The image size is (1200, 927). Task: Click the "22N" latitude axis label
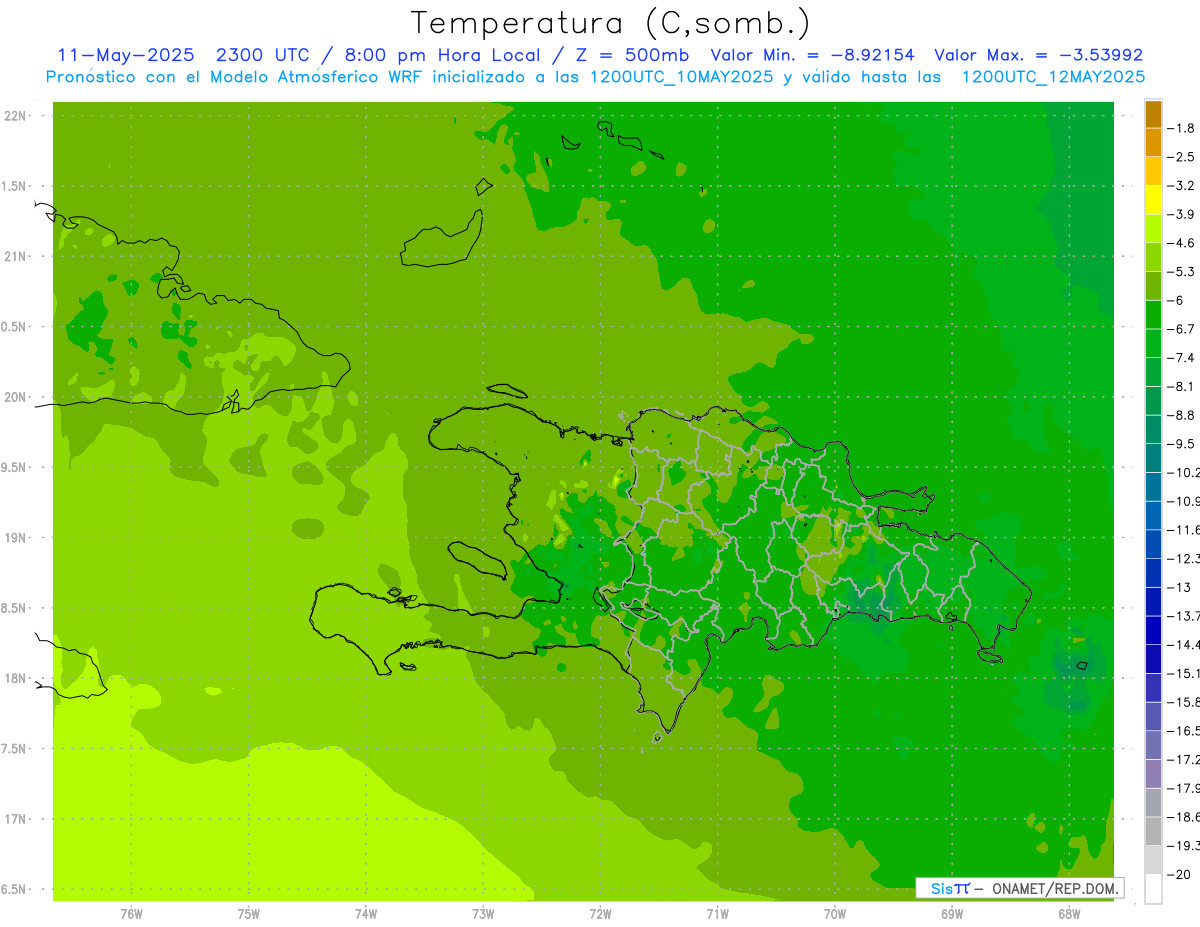tap(14, 116)
